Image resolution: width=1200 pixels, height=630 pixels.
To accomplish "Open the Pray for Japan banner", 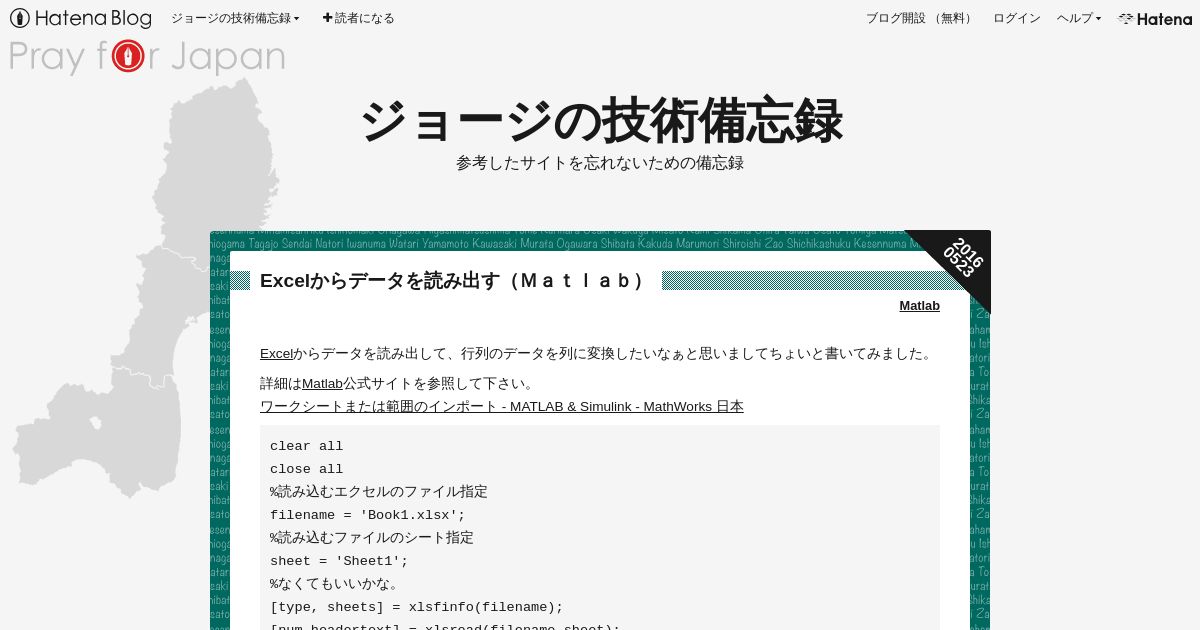I will tap(147, 56).
